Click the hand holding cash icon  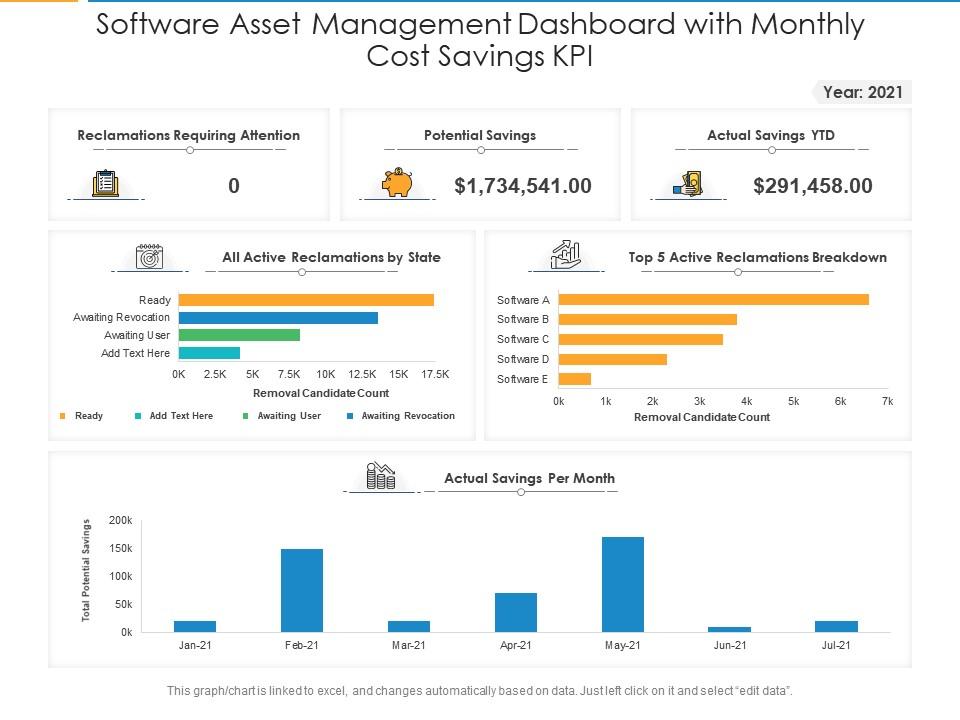coord(688,183)
